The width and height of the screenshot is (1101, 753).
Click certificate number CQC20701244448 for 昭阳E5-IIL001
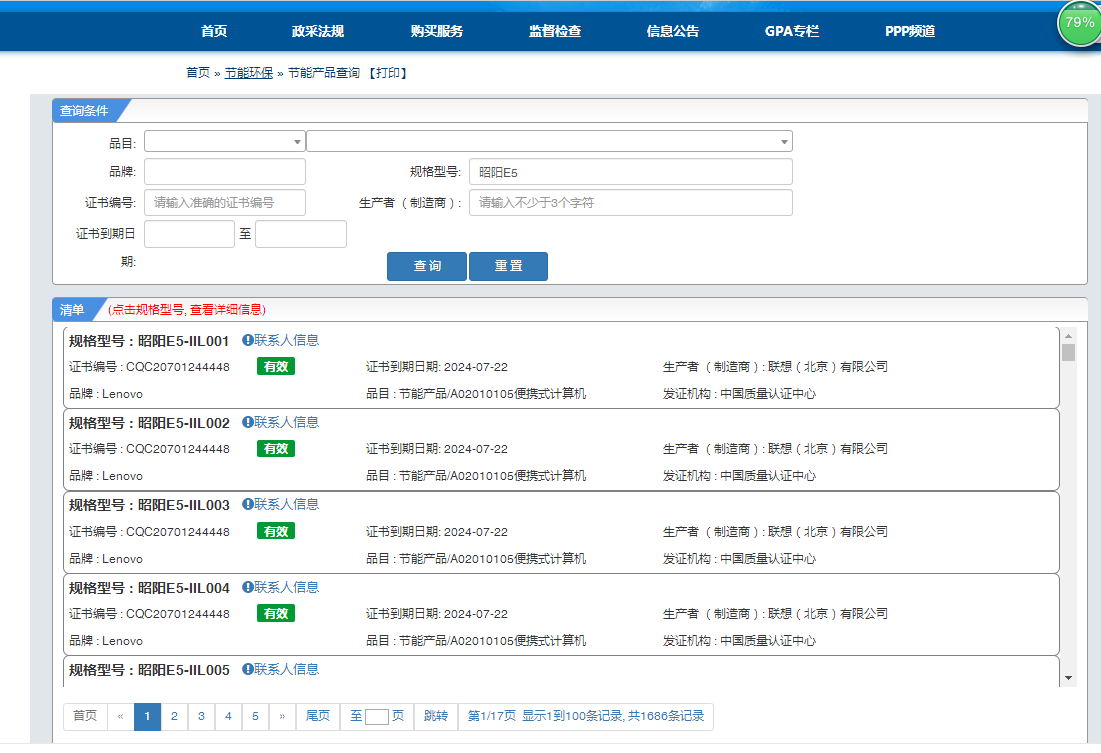pos(178,367)
